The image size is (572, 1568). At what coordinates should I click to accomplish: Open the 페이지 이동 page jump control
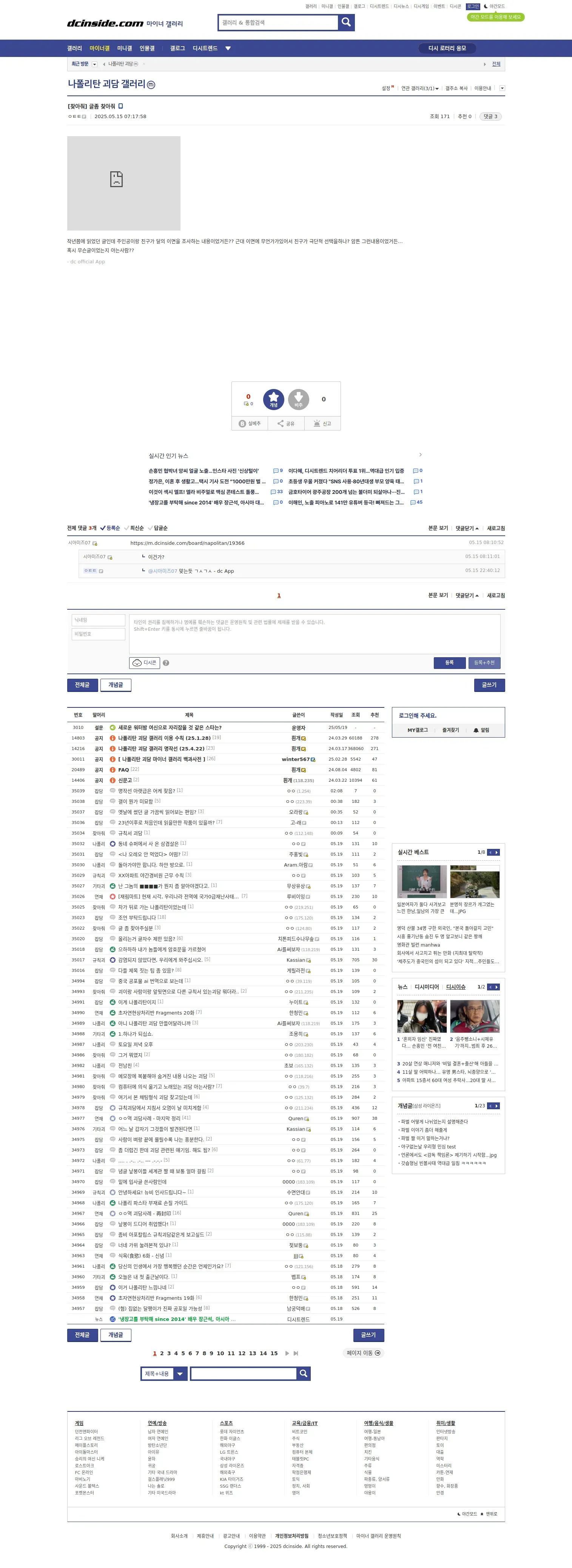tap(364, 1353)
